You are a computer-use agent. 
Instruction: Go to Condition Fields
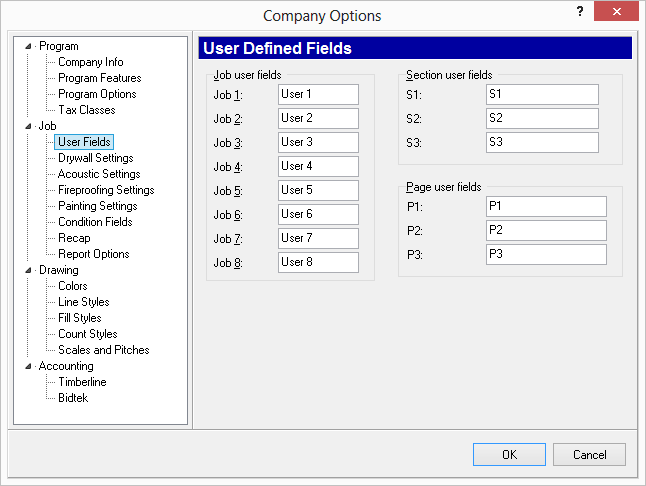click(x=95, y=222)
